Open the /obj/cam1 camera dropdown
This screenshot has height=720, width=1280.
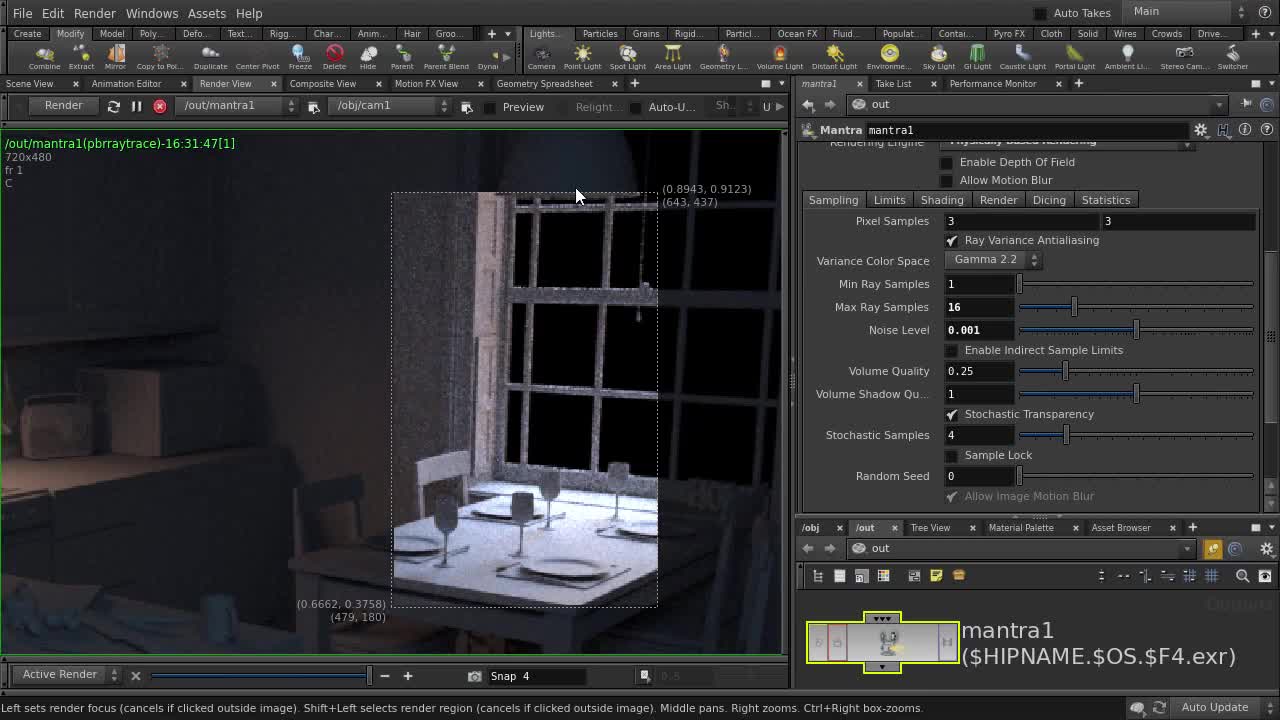tap(389, 106)
